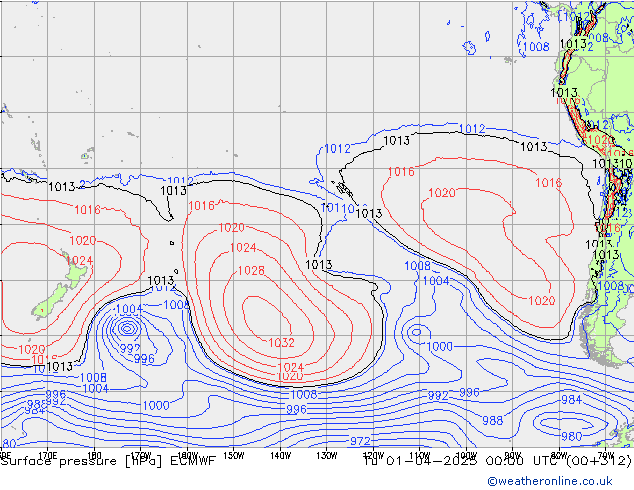634x490 pixels.
Task: Click the 140W longitude label
Action: pyautogui.click(x=280, y=456)
